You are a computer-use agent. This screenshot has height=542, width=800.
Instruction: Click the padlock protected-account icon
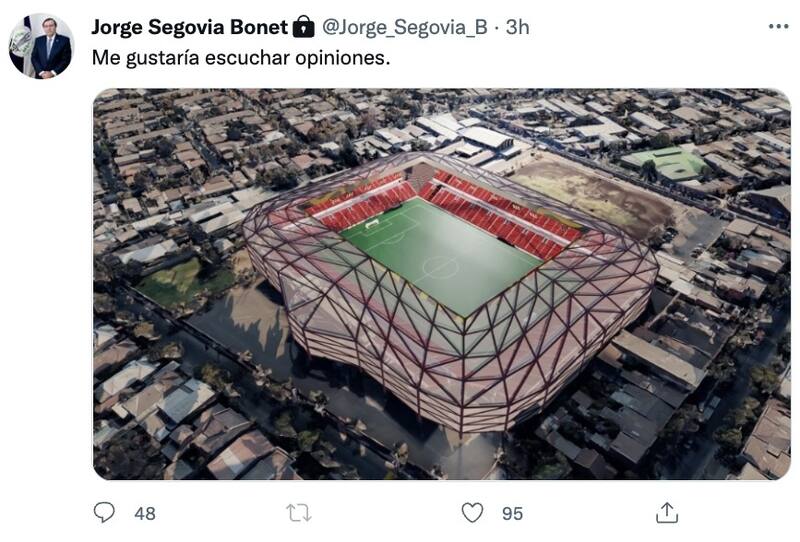pyautogui.click(x=303, y=27)
